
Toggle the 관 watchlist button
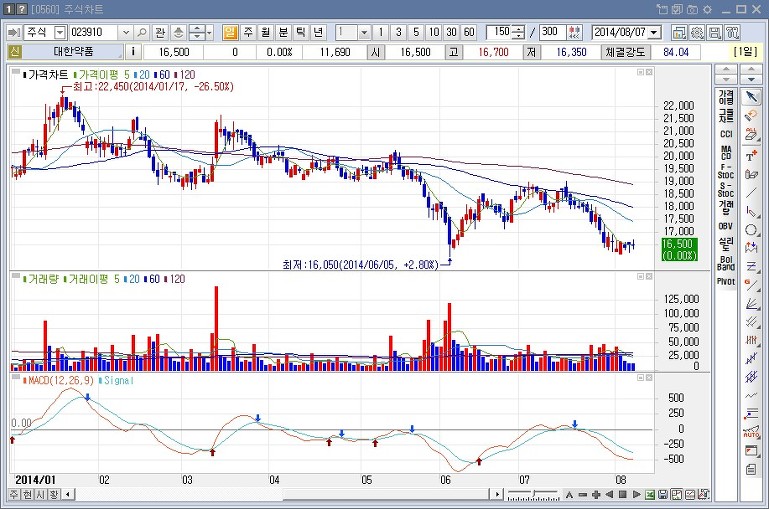pos(159,32)
